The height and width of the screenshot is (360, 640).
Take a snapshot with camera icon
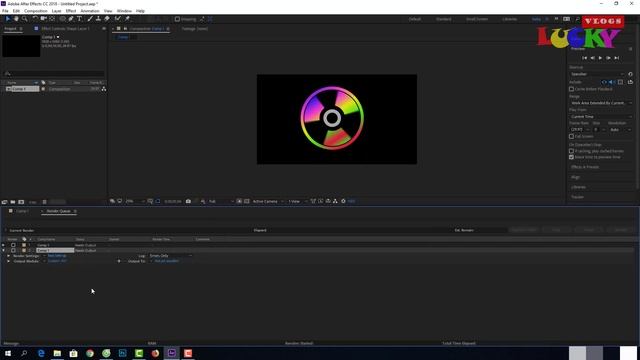tap(188, 201)
